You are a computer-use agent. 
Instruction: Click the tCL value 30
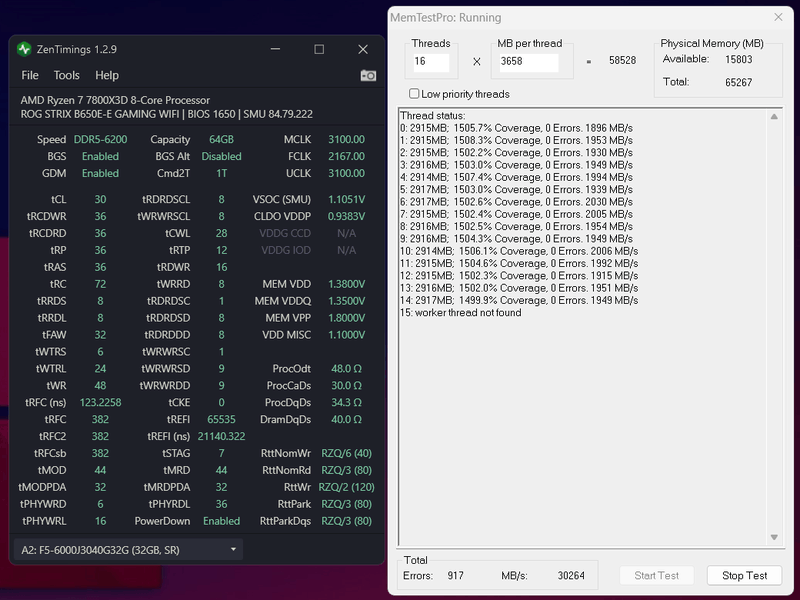[x=101, y=199]
